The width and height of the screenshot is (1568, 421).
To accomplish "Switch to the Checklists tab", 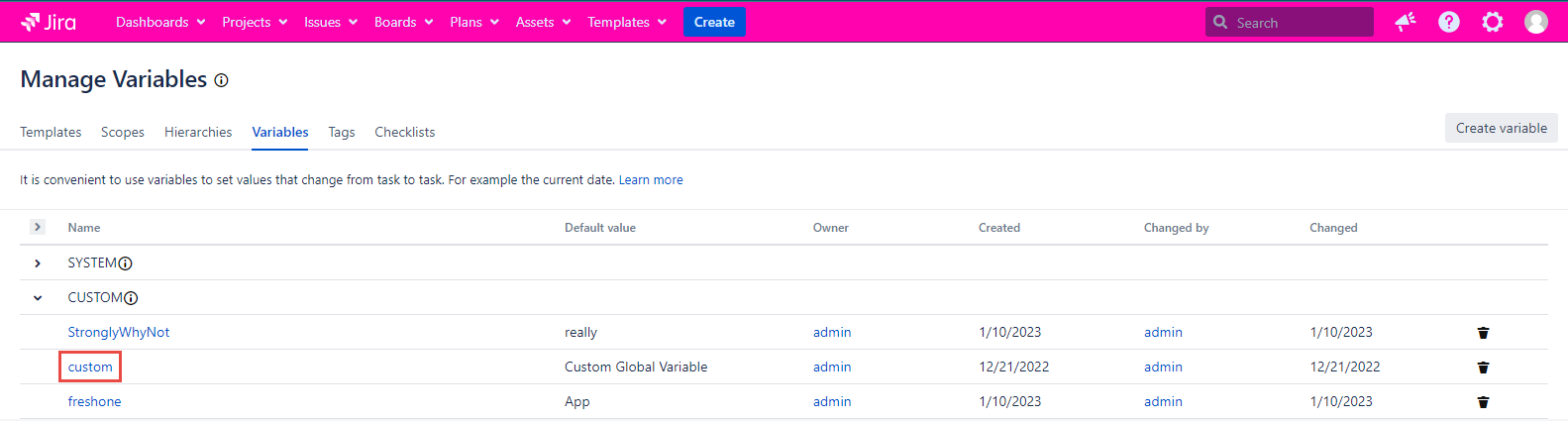I will click(x=404, y=132).
